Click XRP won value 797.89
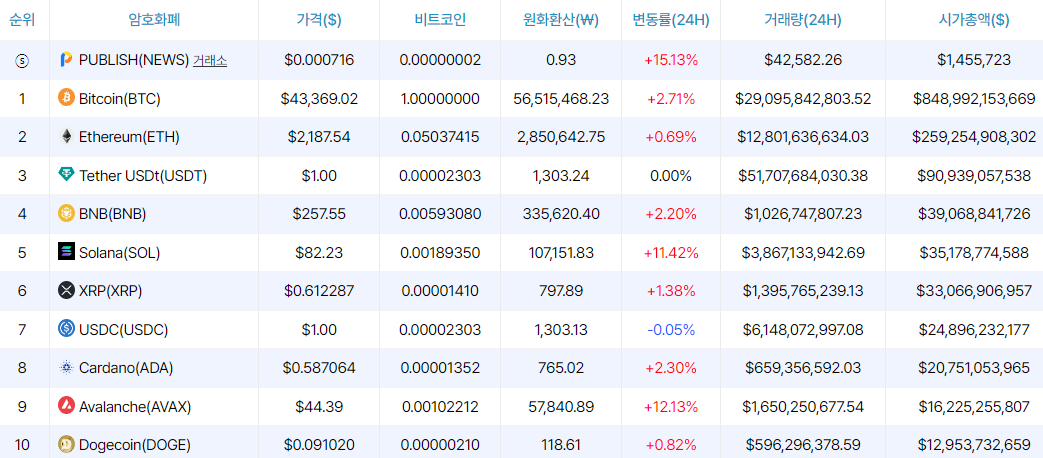1043x458 pixels. [561, 290]
